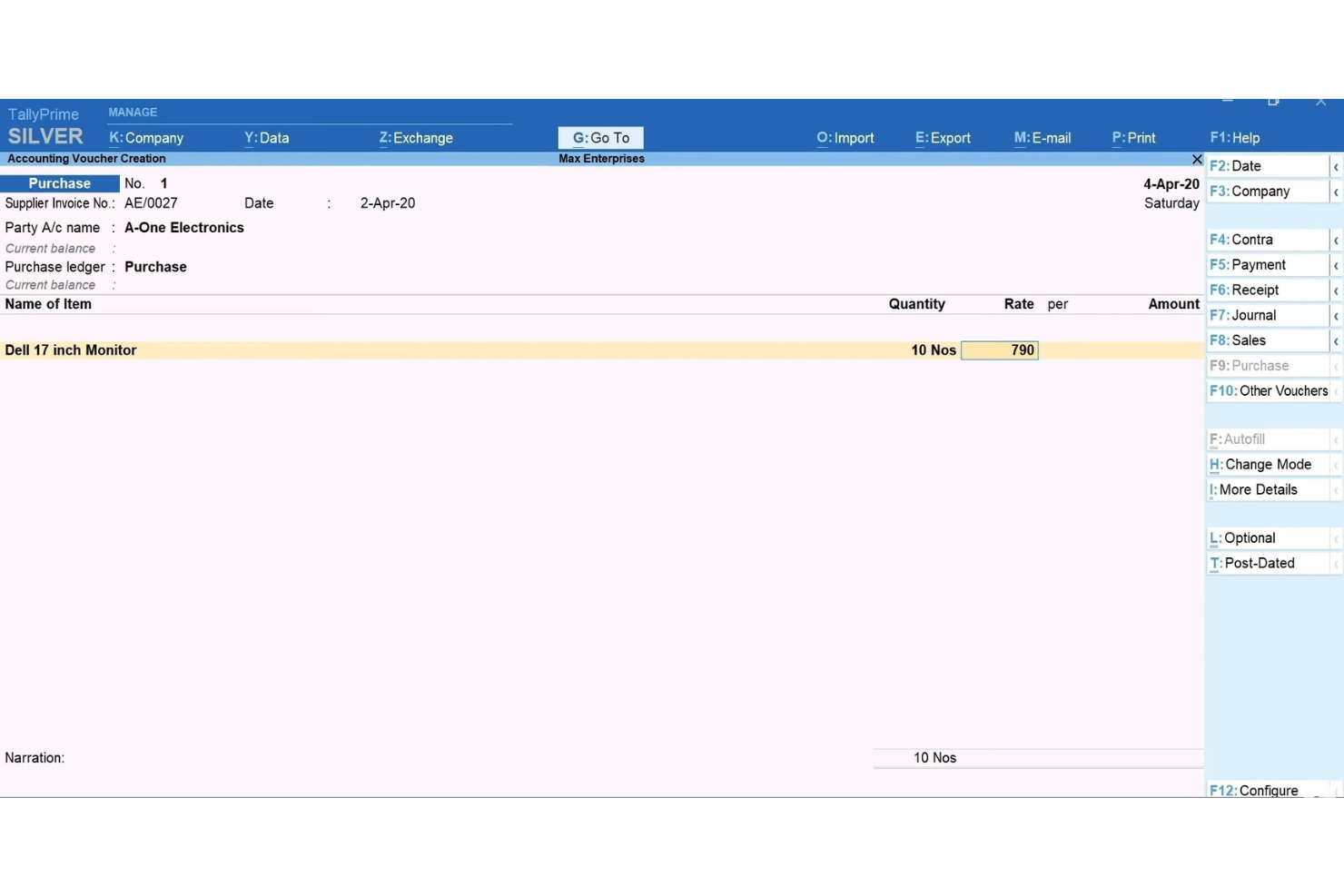Expand the arrow beside F5: Payment

(x=1336, y=266)
